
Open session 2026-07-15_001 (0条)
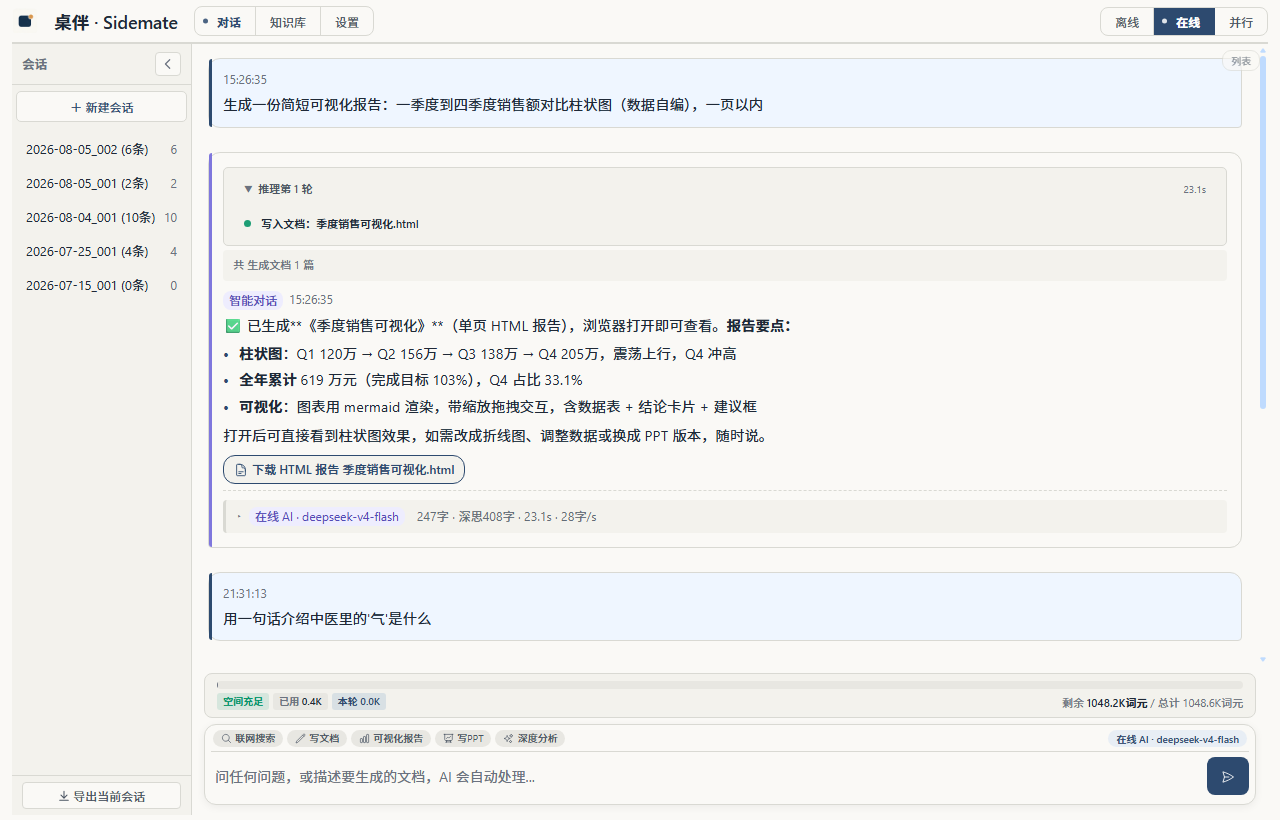click(x=101, y=286)
